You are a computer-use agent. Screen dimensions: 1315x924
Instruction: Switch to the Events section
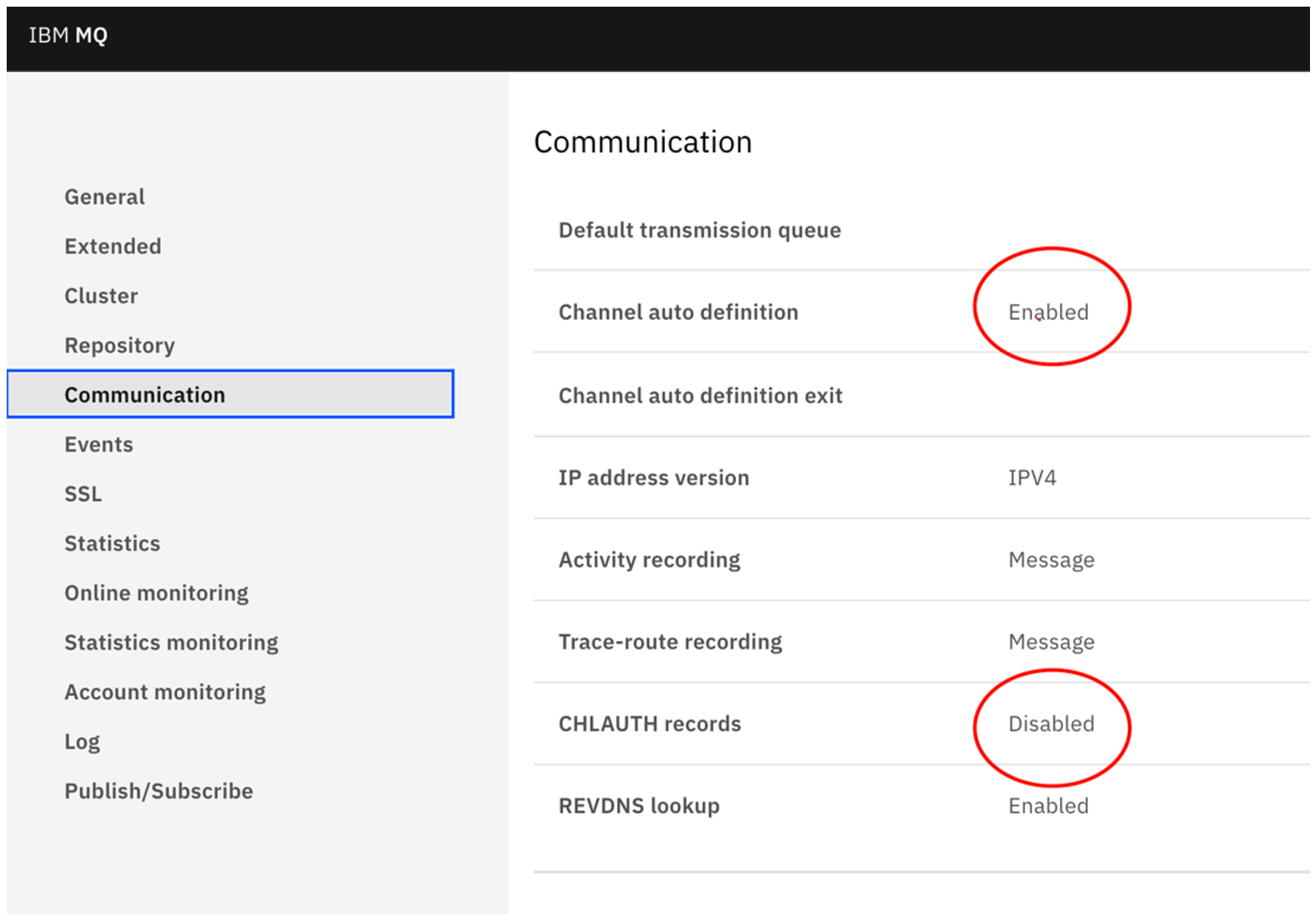tap(99, 444)
